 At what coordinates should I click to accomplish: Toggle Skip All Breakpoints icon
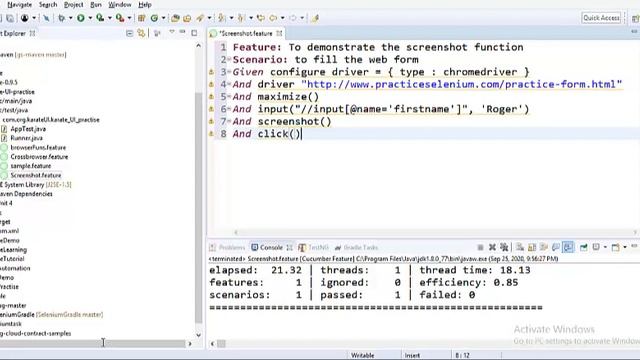[x=46, y=18]
